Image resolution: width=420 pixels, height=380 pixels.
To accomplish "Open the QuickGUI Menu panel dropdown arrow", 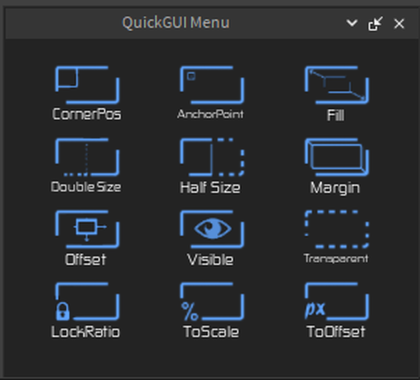I will tap(352, 23).
